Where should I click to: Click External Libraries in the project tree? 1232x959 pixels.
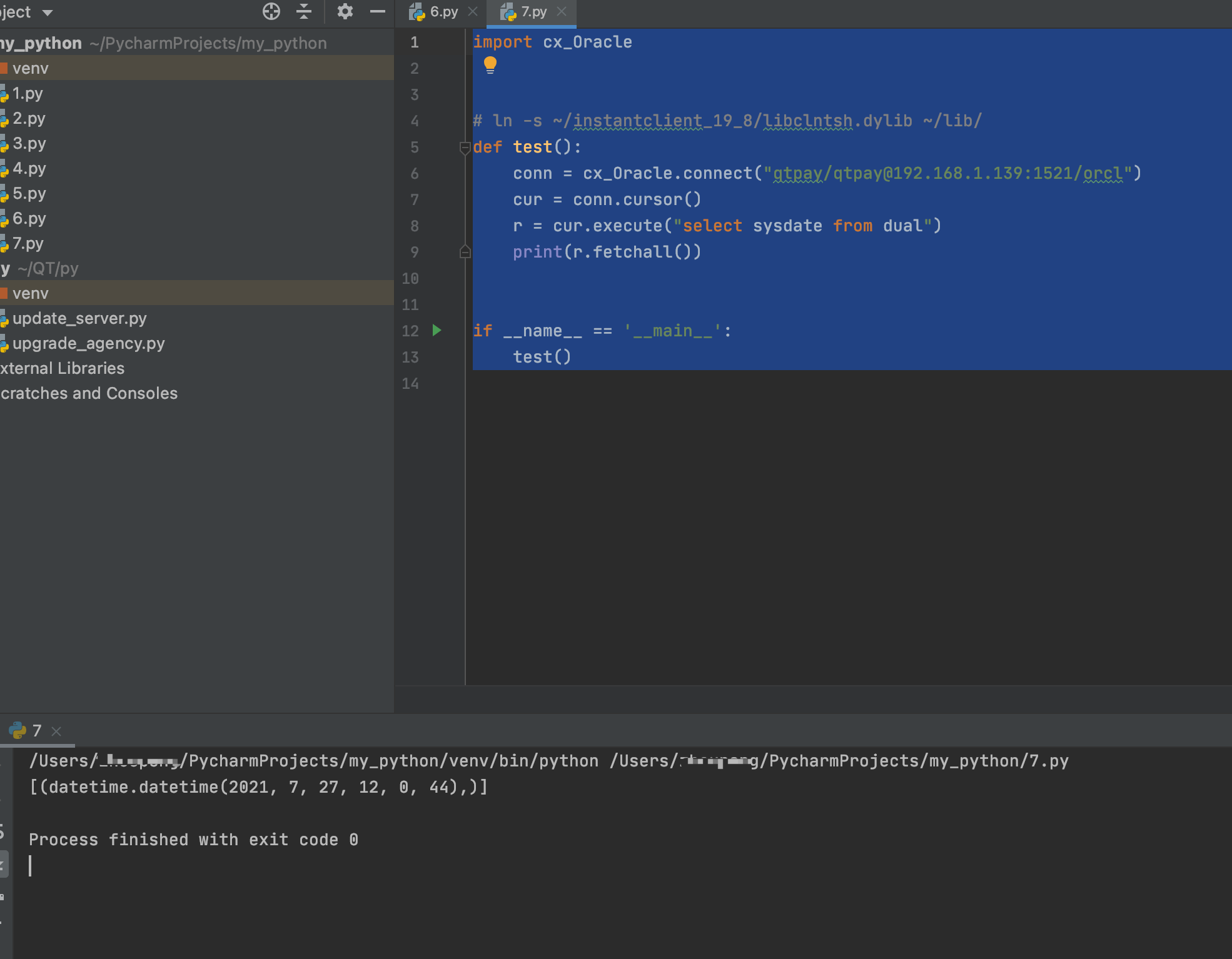tap(63, 368)
